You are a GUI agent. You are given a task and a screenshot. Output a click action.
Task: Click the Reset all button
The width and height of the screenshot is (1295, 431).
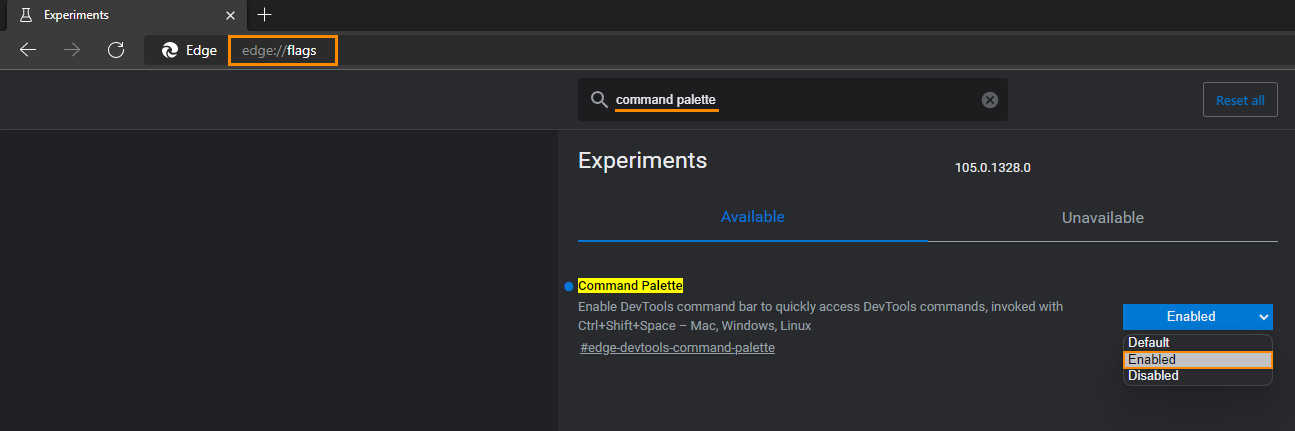point(1240,100)
